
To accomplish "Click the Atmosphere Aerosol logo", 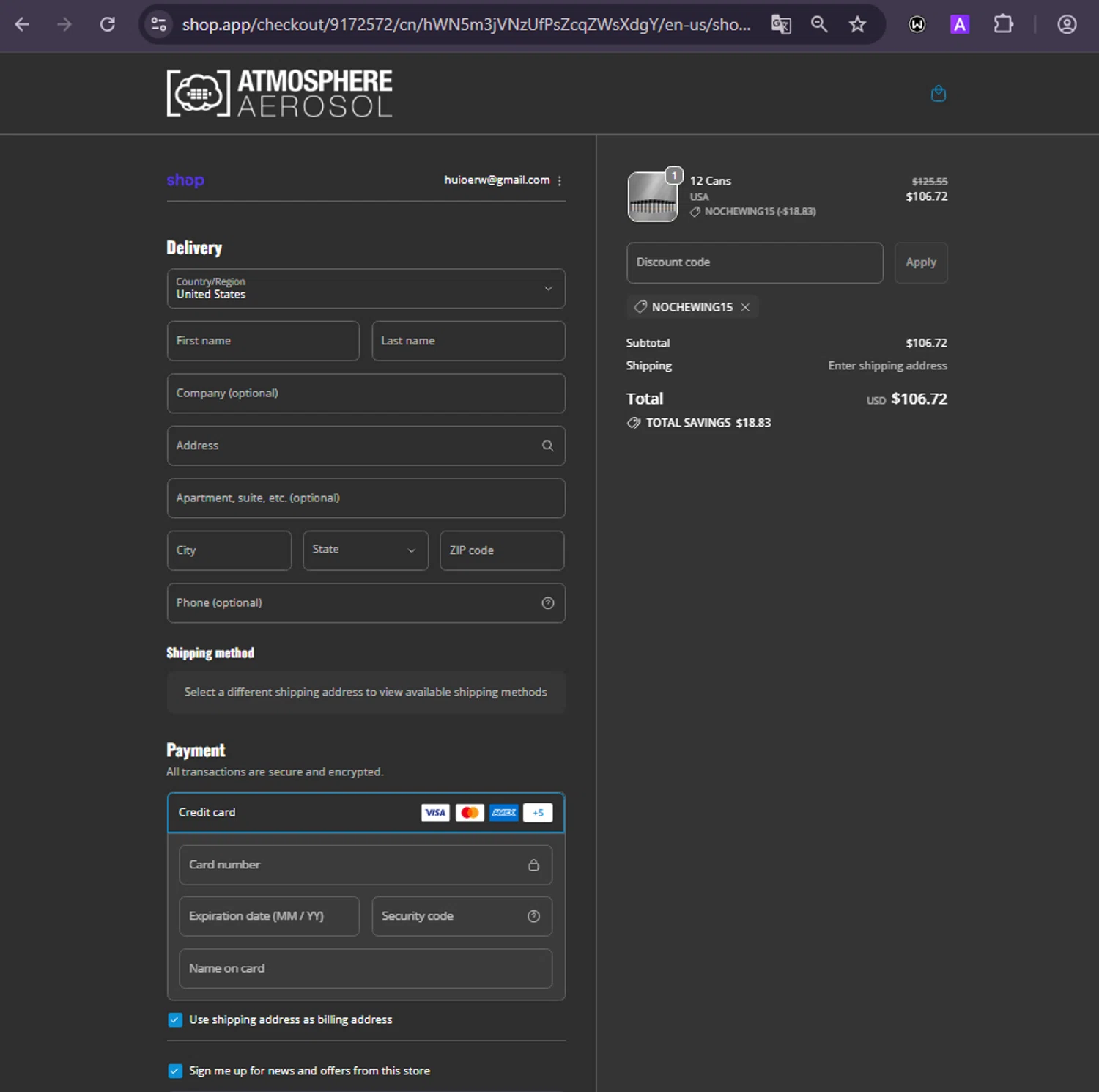I will coord(279,93).
